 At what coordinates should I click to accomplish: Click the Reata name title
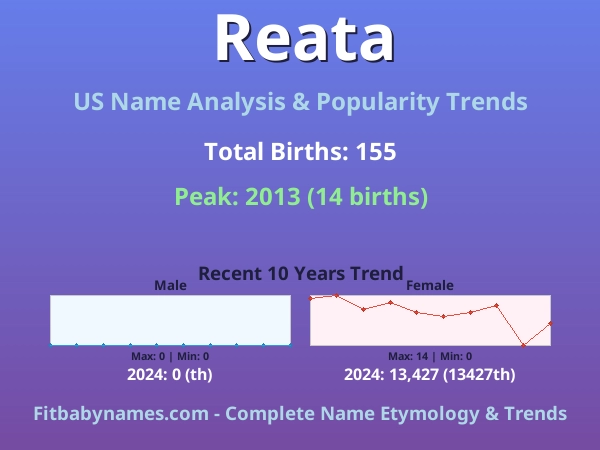pos(305,38)
